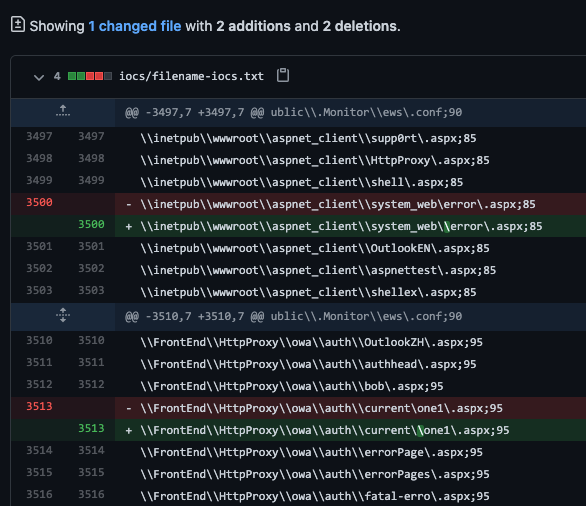586x506 pixels.
Task: Select old line number 3497
Action: [39, 136]
